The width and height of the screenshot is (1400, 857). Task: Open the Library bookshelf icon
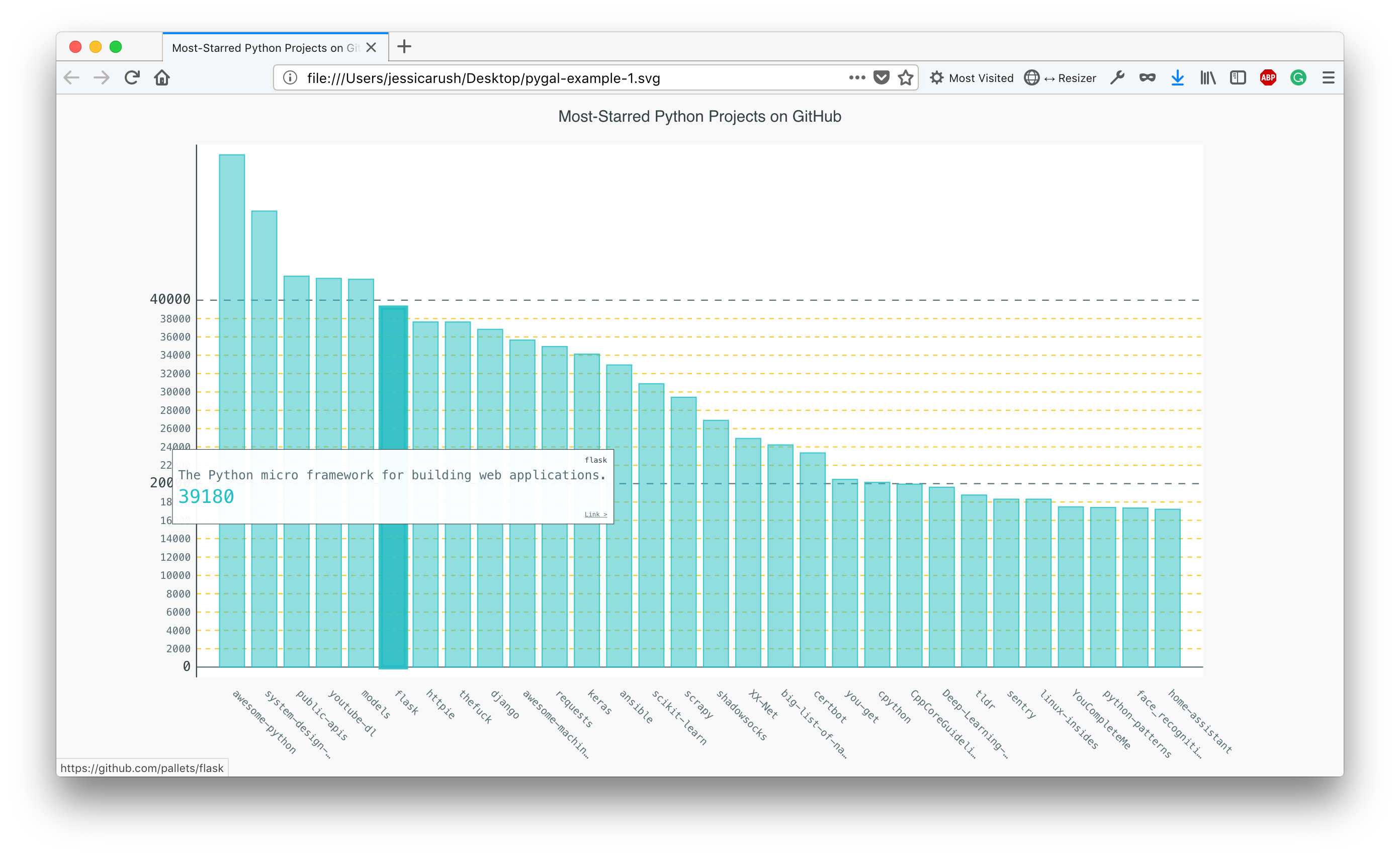pos(1208,78)
